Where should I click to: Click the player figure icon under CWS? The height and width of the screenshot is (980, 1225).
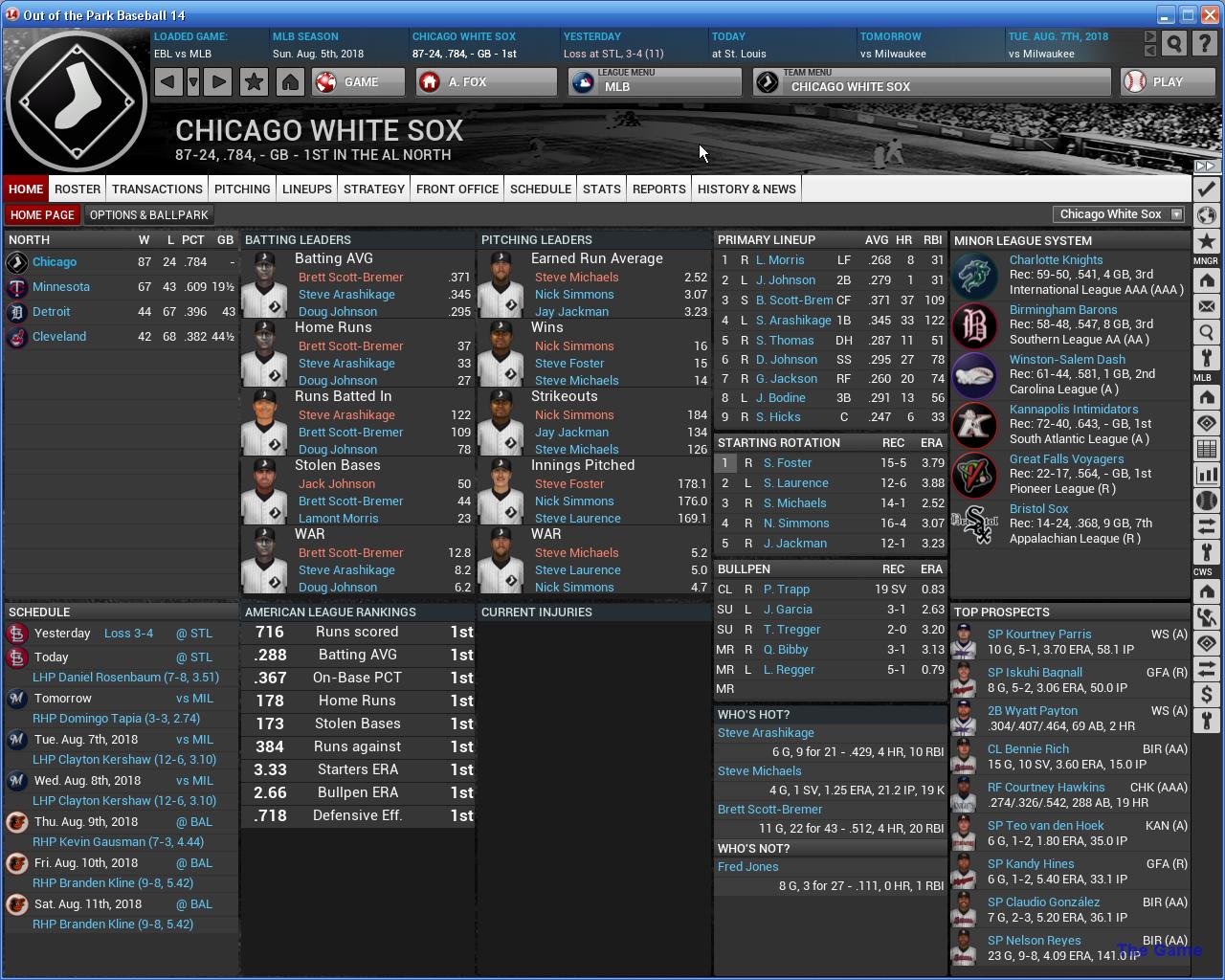point(1206,617)
